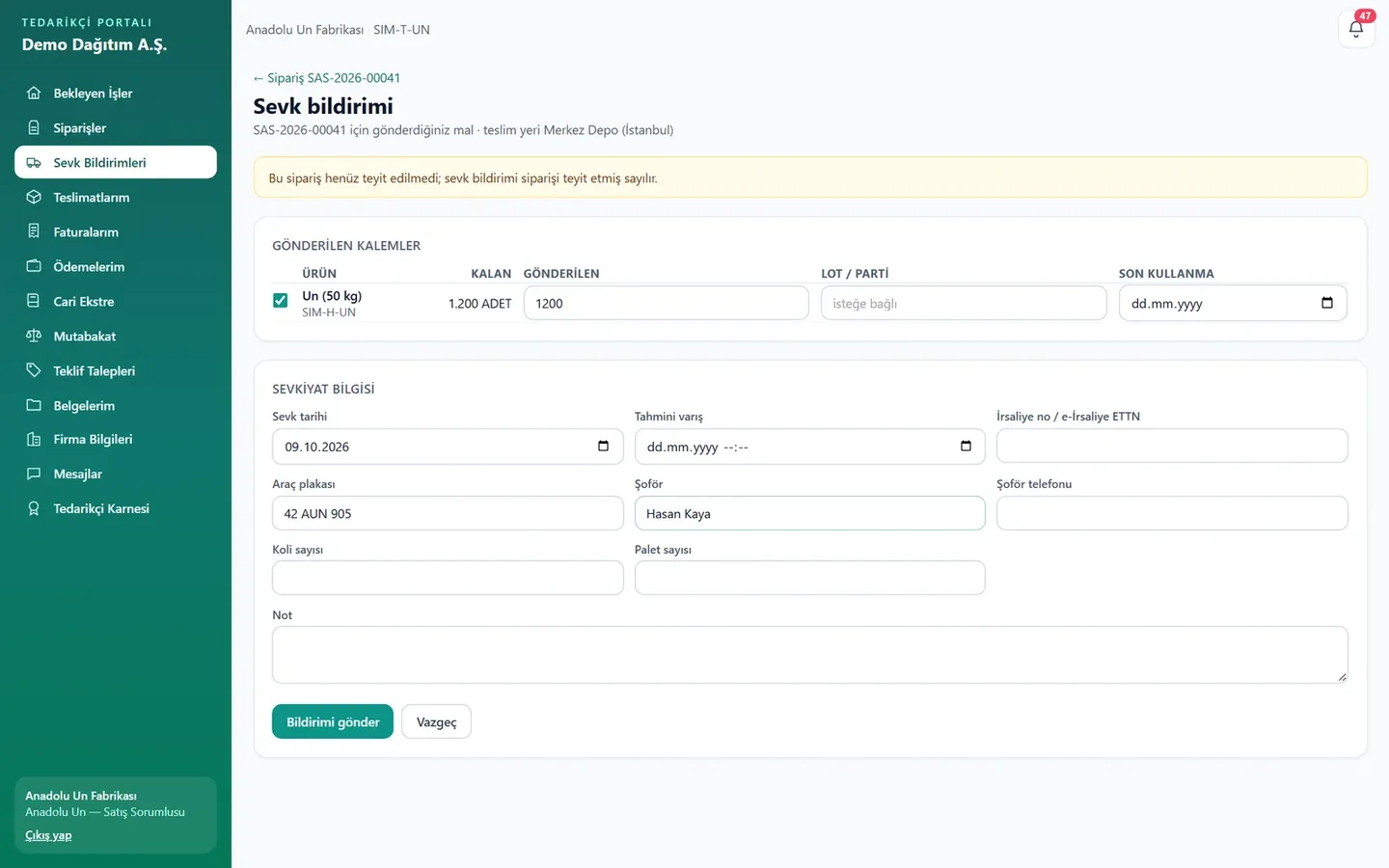Click the Son Kullanma date field
Screen dimensions: 1389x868
click(x=1233, y=303)
